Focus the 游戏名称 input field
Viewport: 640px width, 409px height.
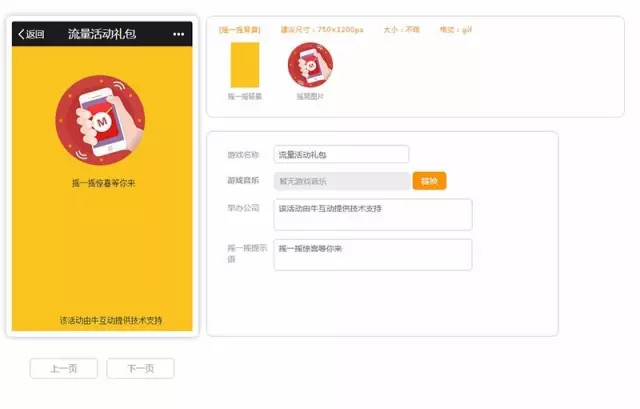click(x=341, y=155)
